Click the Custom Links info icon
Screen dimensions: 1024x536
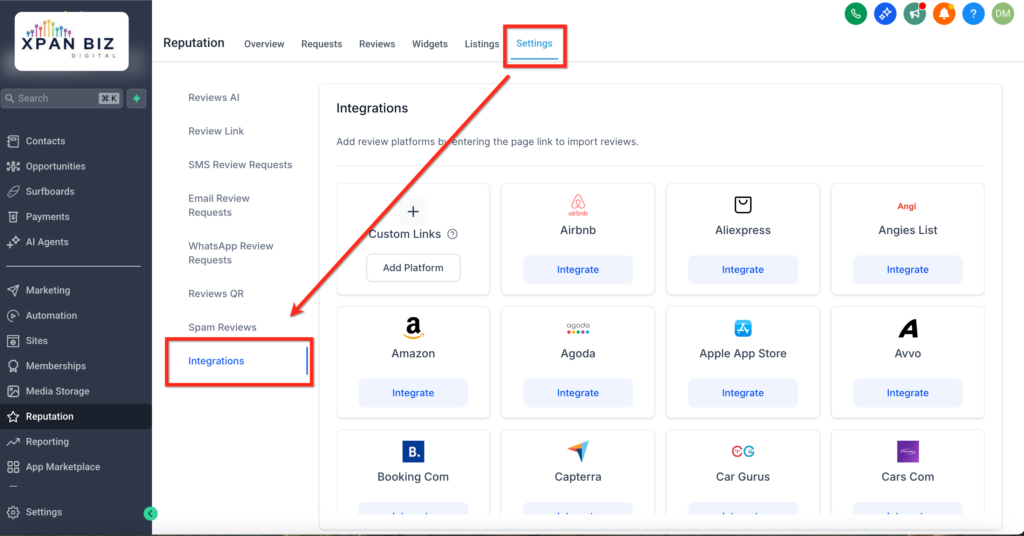tap(452, 234)
